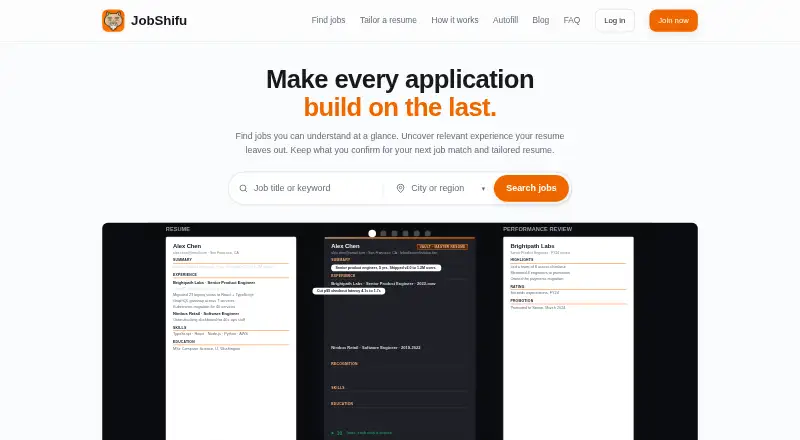Click the RESUME label above left card

click(178, 229)
